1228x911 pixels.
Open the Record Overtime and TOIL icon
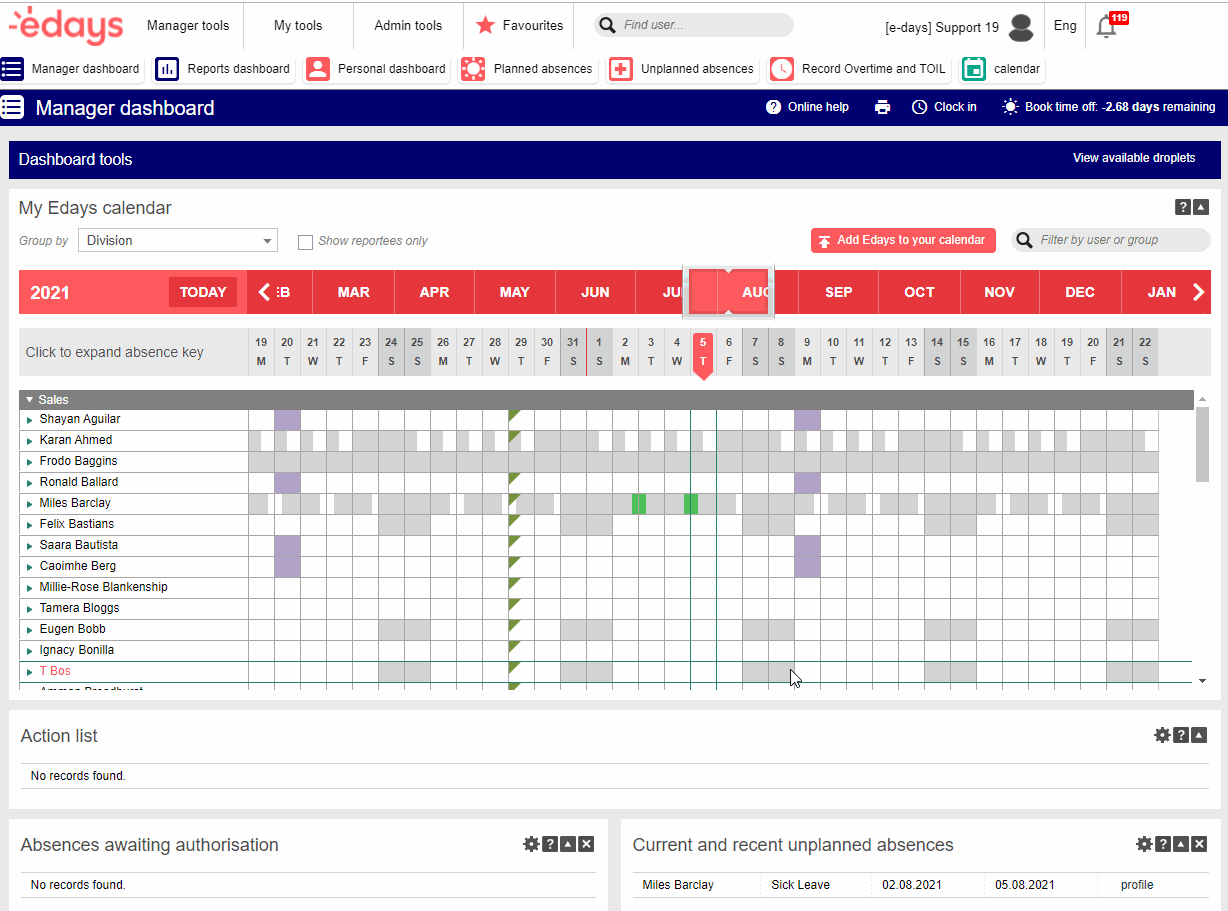pyautogui.click(x=782, y=69)
